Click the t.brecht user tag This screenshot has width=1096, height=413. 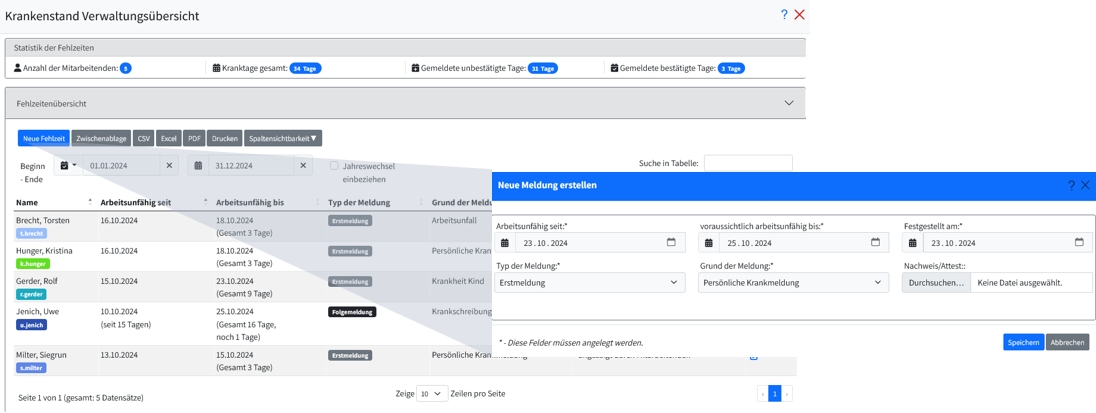click(x=33, y=233)
